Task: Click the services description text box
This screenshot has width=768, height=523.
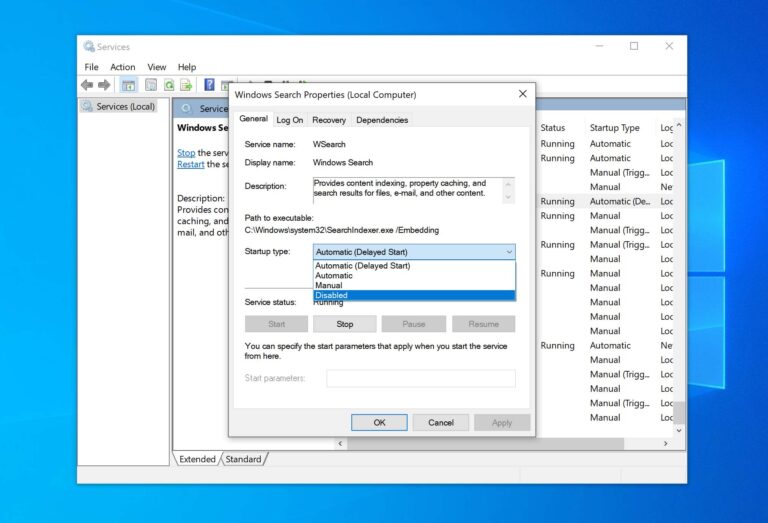Action: pyautogui.click(x=414, y=190)
